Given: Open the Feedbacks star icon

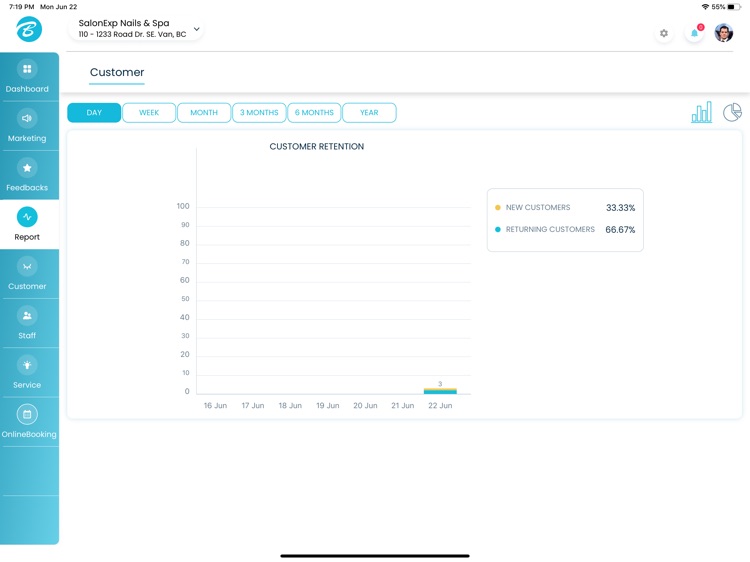Looking at the screenshot, I should (27, 167).
